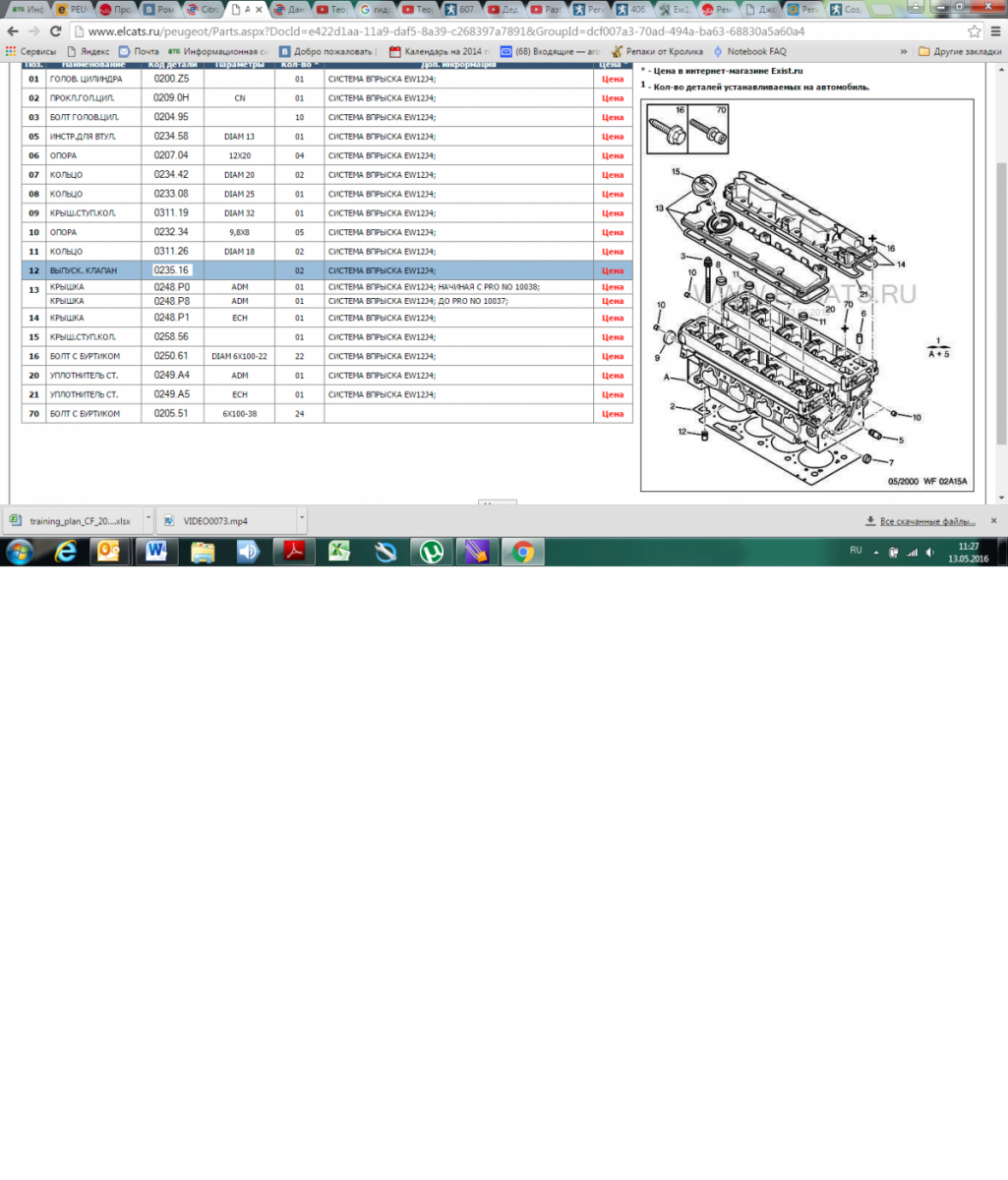Switch to Excel in the taskbar
The width and height of the screenshot is (1008, 1180).
click(339, 552)
